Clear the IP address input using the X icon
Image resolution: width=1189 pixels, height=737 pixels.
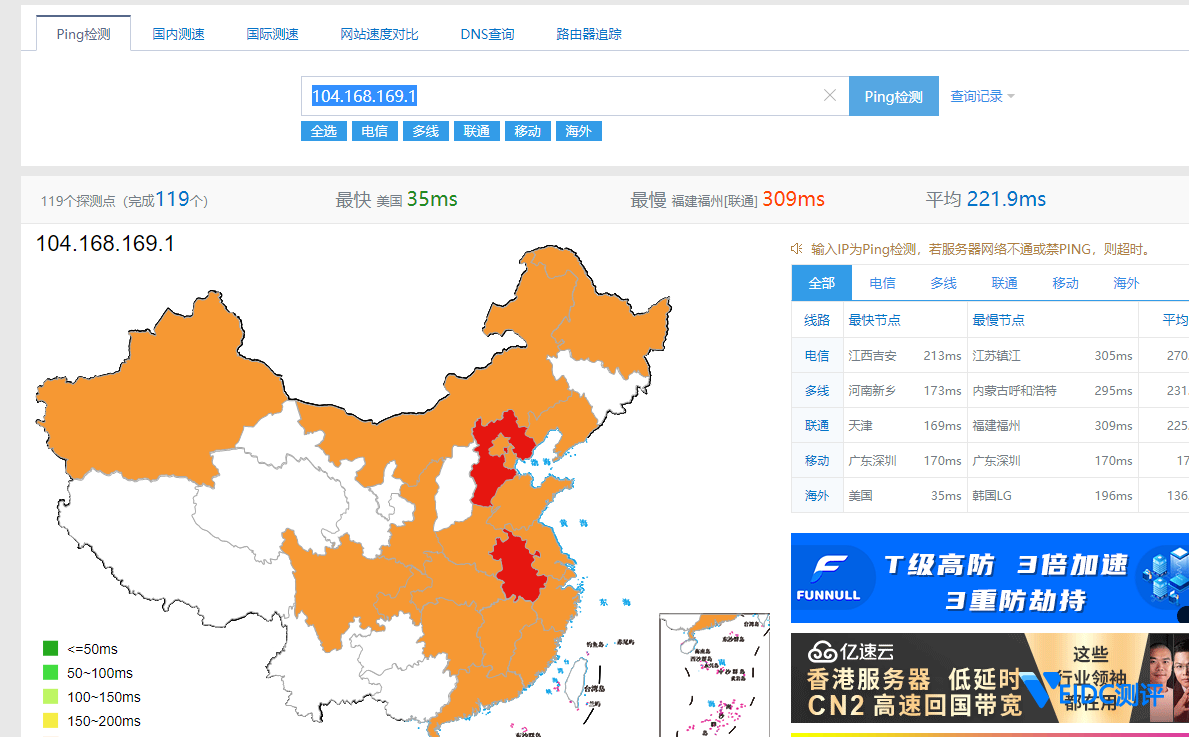pyautogui.click(x=830, y=95)
